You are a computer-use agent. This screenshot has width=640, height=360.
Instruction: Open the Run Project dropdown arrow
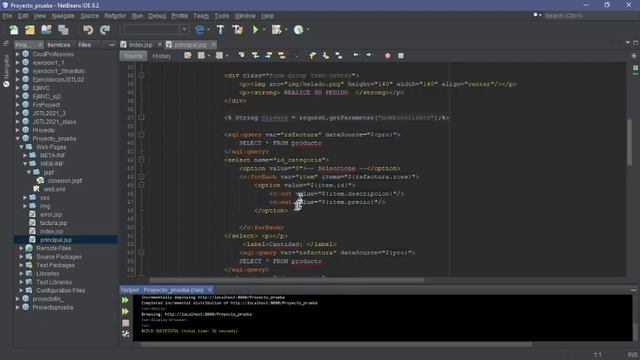264,30
